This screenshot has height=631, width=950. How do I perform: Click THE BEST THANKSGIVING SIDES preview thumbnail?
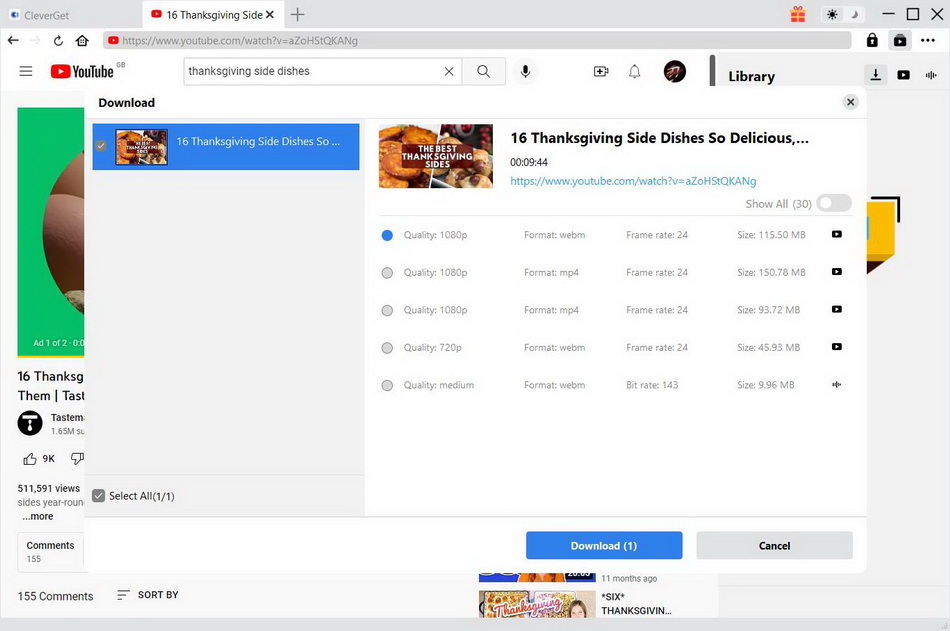436,156
